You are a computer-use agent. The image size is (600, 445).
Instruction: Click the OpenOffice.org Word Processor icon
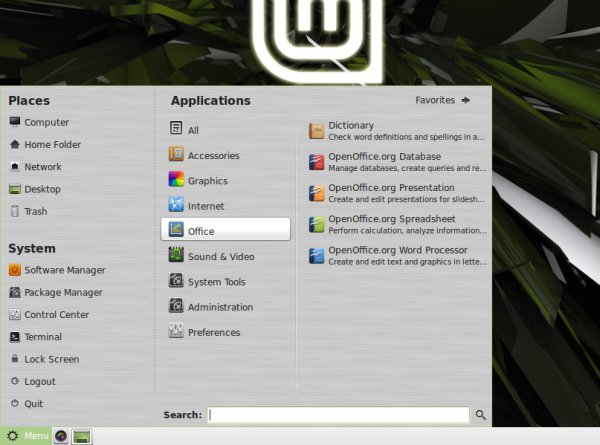[316, 256]
